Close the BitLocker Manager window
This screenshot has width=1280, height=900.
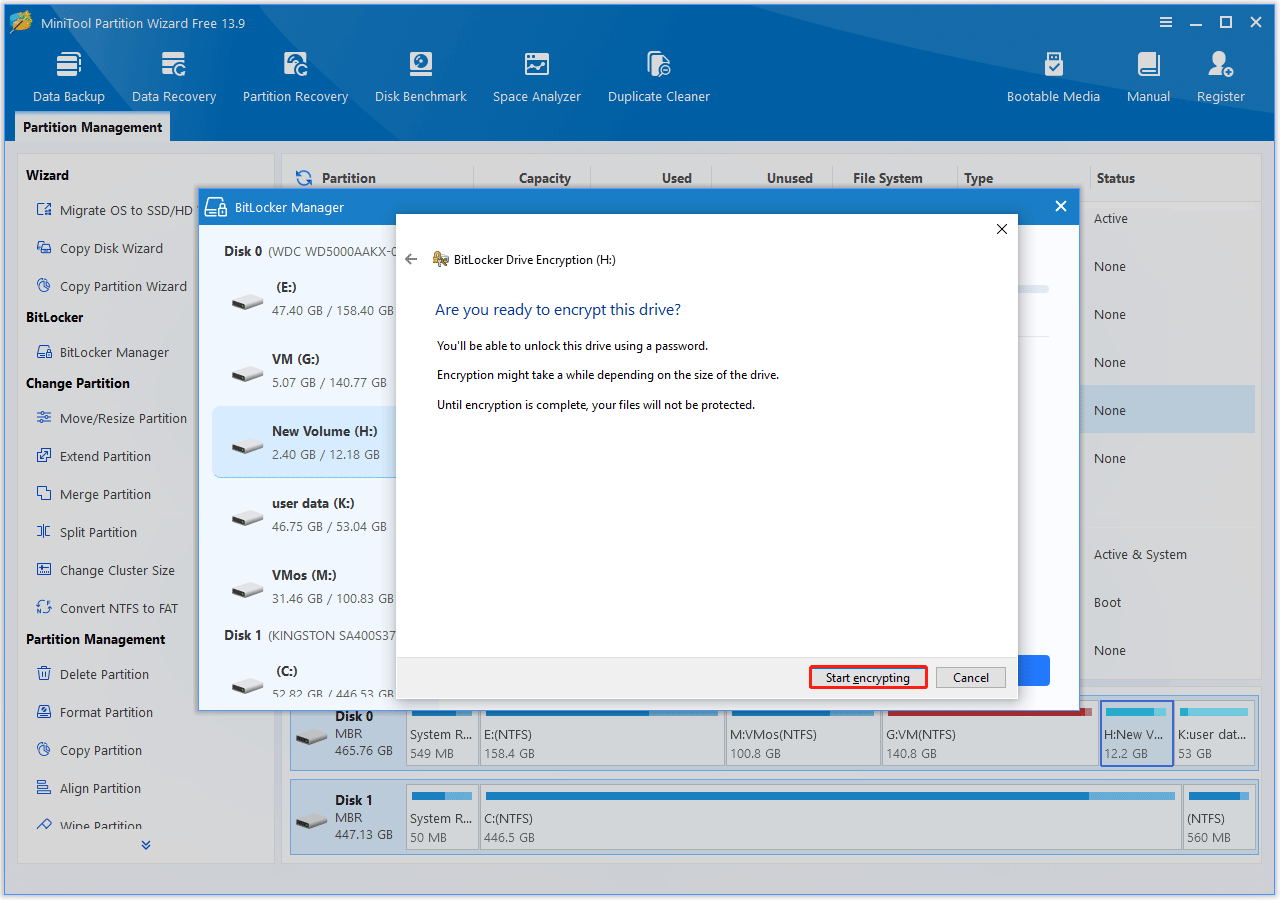coord(1061,206)
